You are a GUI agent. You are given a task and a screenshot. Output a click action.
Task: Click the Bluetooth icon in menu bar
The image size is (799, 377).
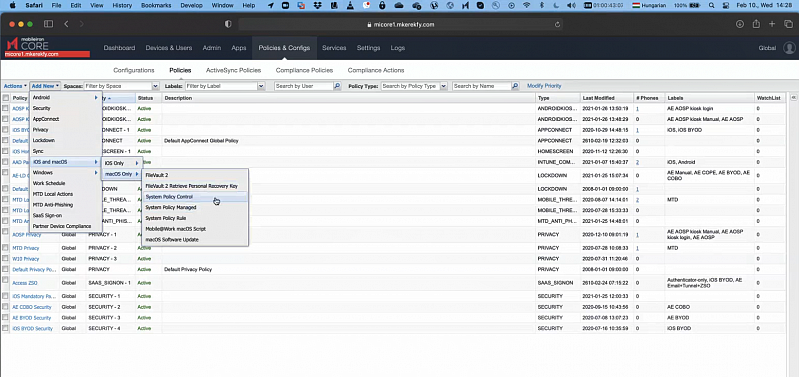pos(542,5)
